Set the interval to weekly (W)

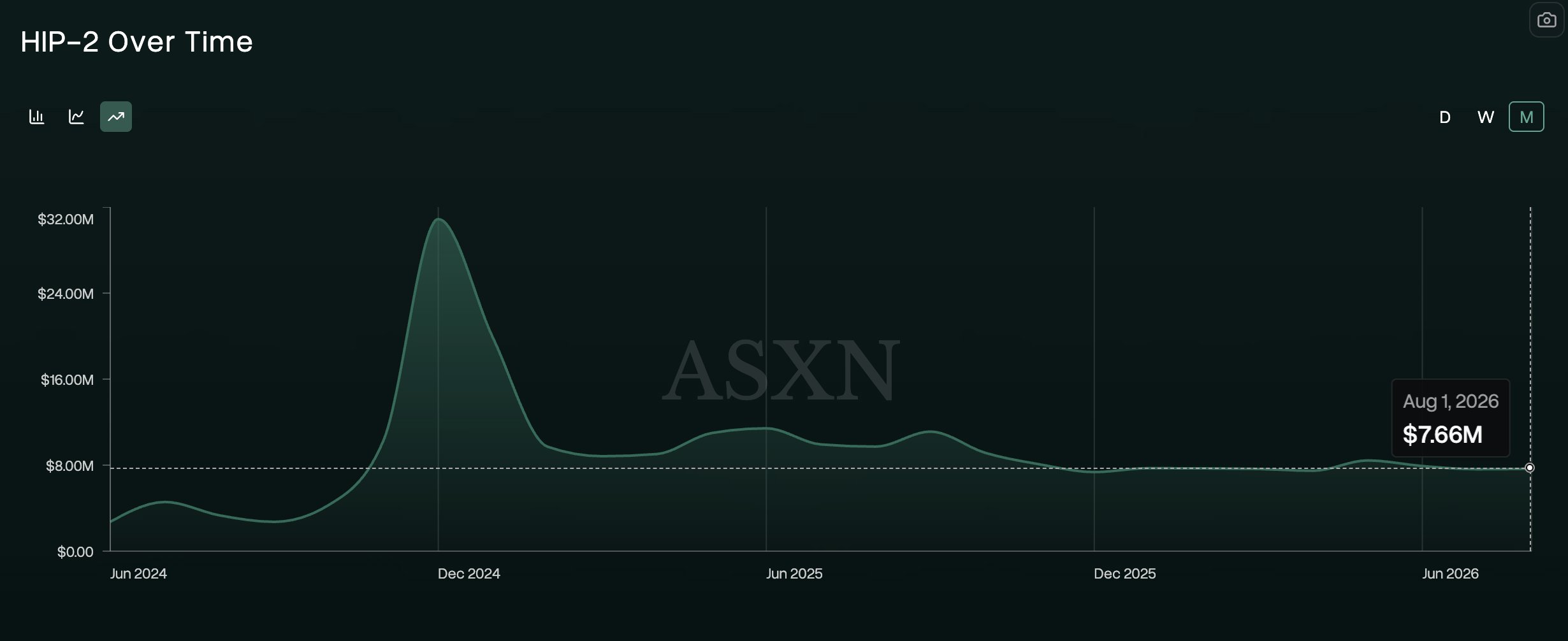[1486, 117]
